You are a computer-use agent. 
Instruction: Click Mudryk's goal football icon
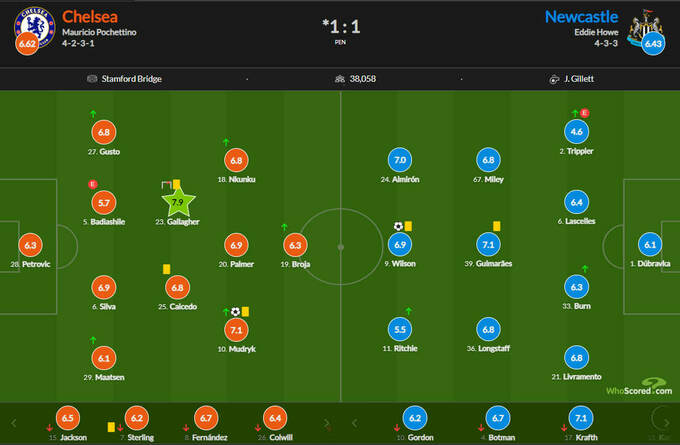click(x=235, y=311)
